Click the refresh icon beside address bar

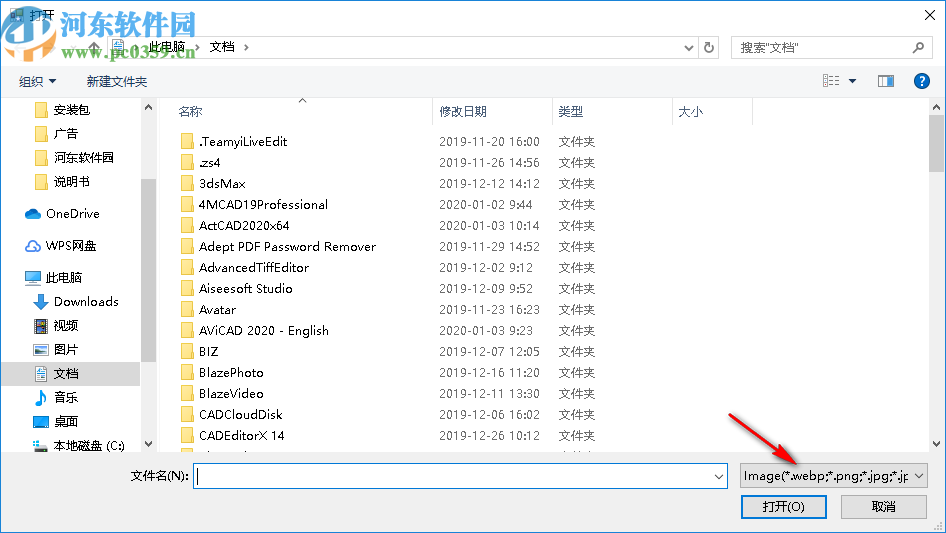click(709, 47)
